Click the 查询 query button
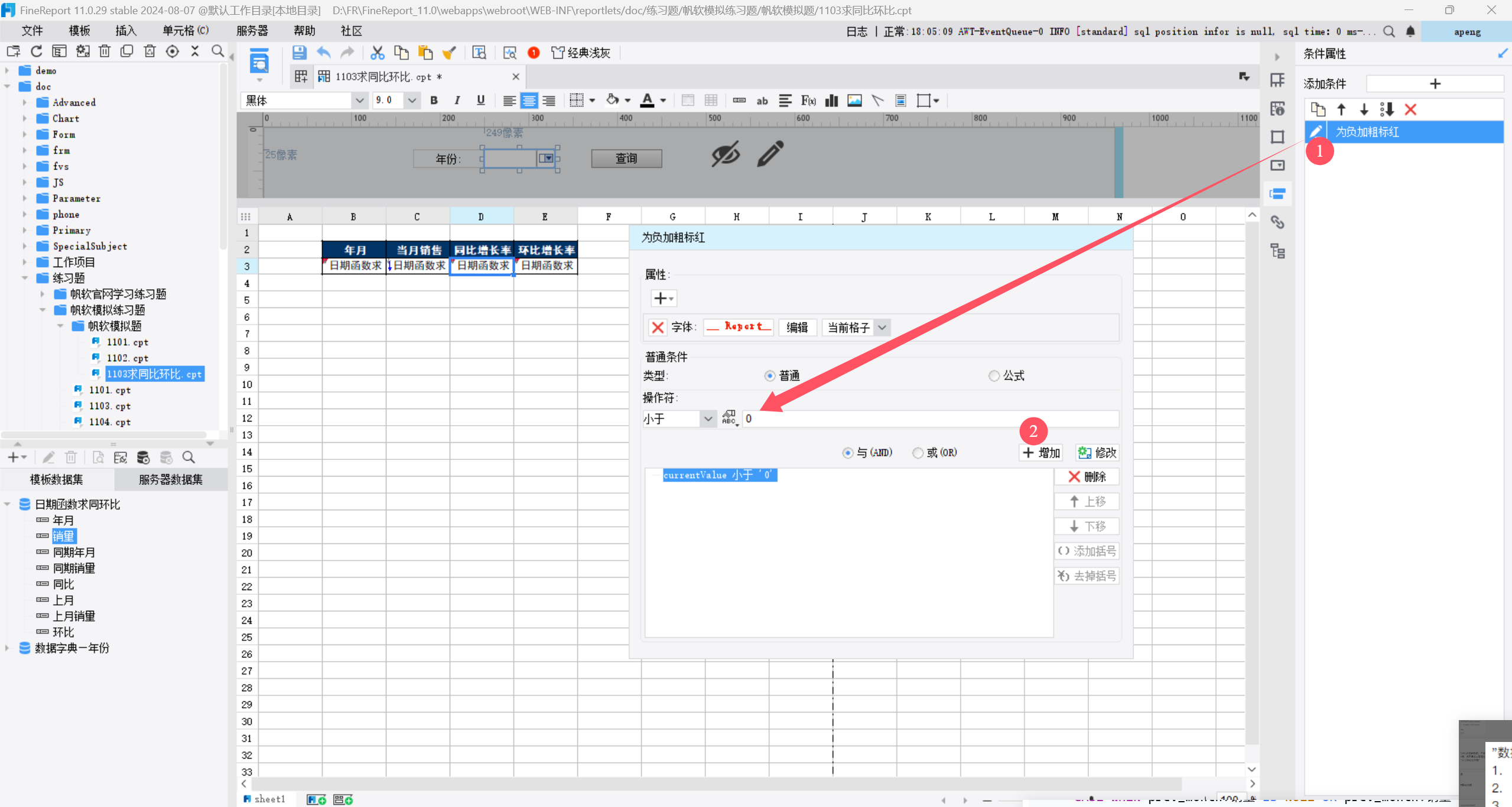This screenshot has width=1512, height=807. point(626,158)
